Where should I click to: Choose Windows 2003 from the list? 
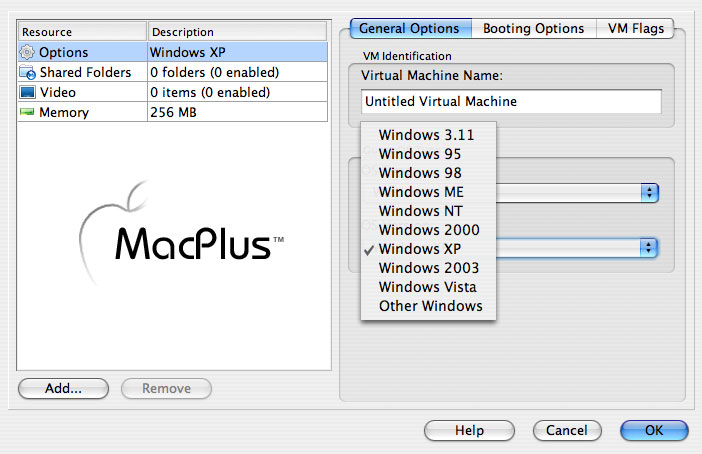428,268
